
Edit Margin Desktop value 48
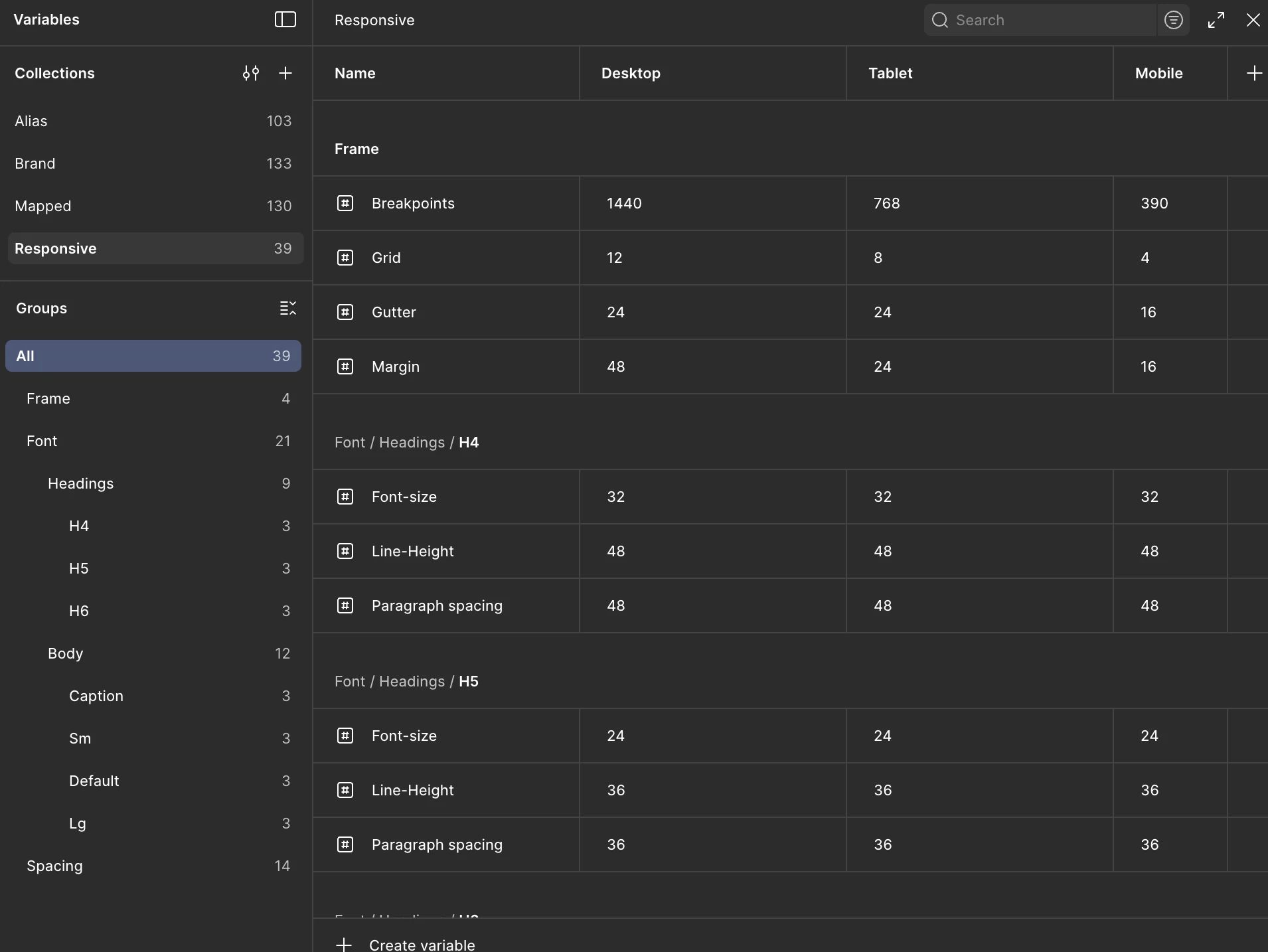713,366
